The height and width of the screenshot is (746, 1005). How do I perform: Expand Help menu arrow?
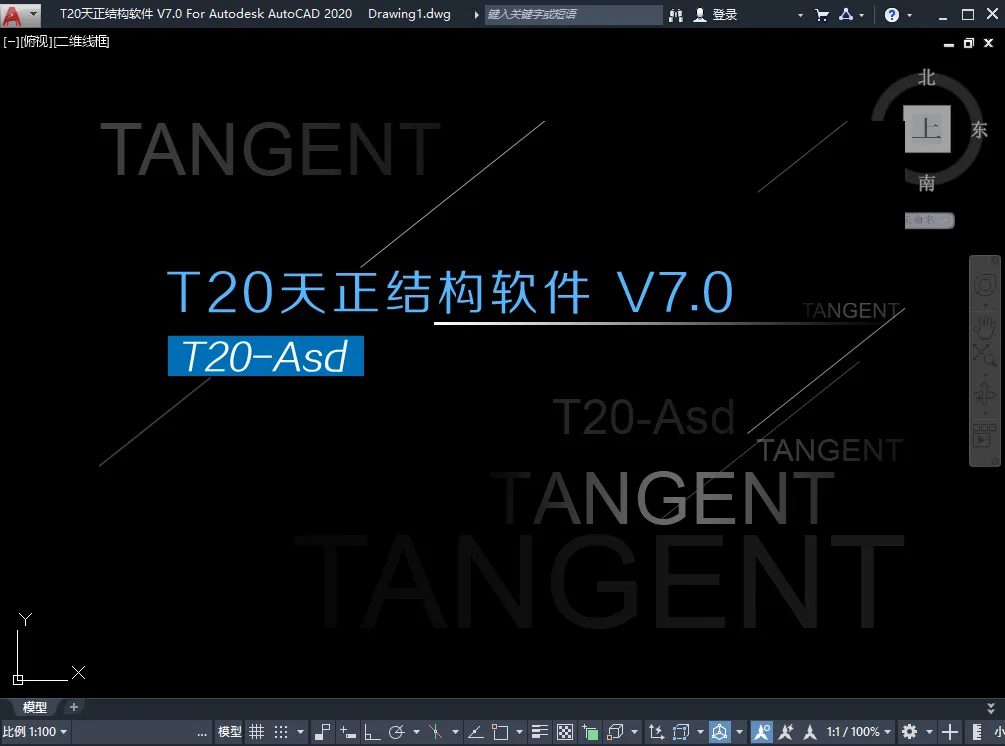click(x=909, y=15)
